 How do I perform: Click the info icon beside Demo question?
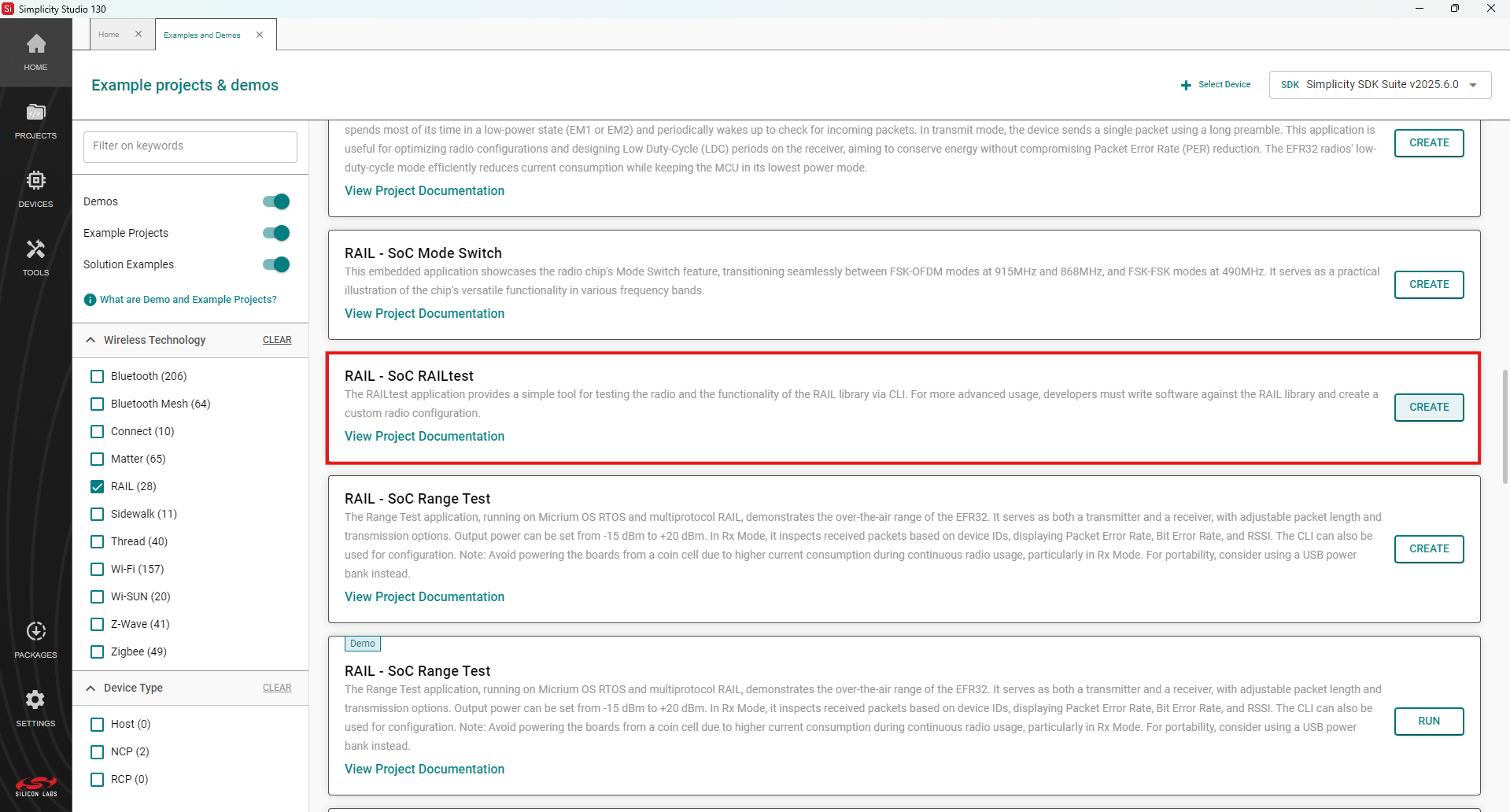[x=90, y=300]
